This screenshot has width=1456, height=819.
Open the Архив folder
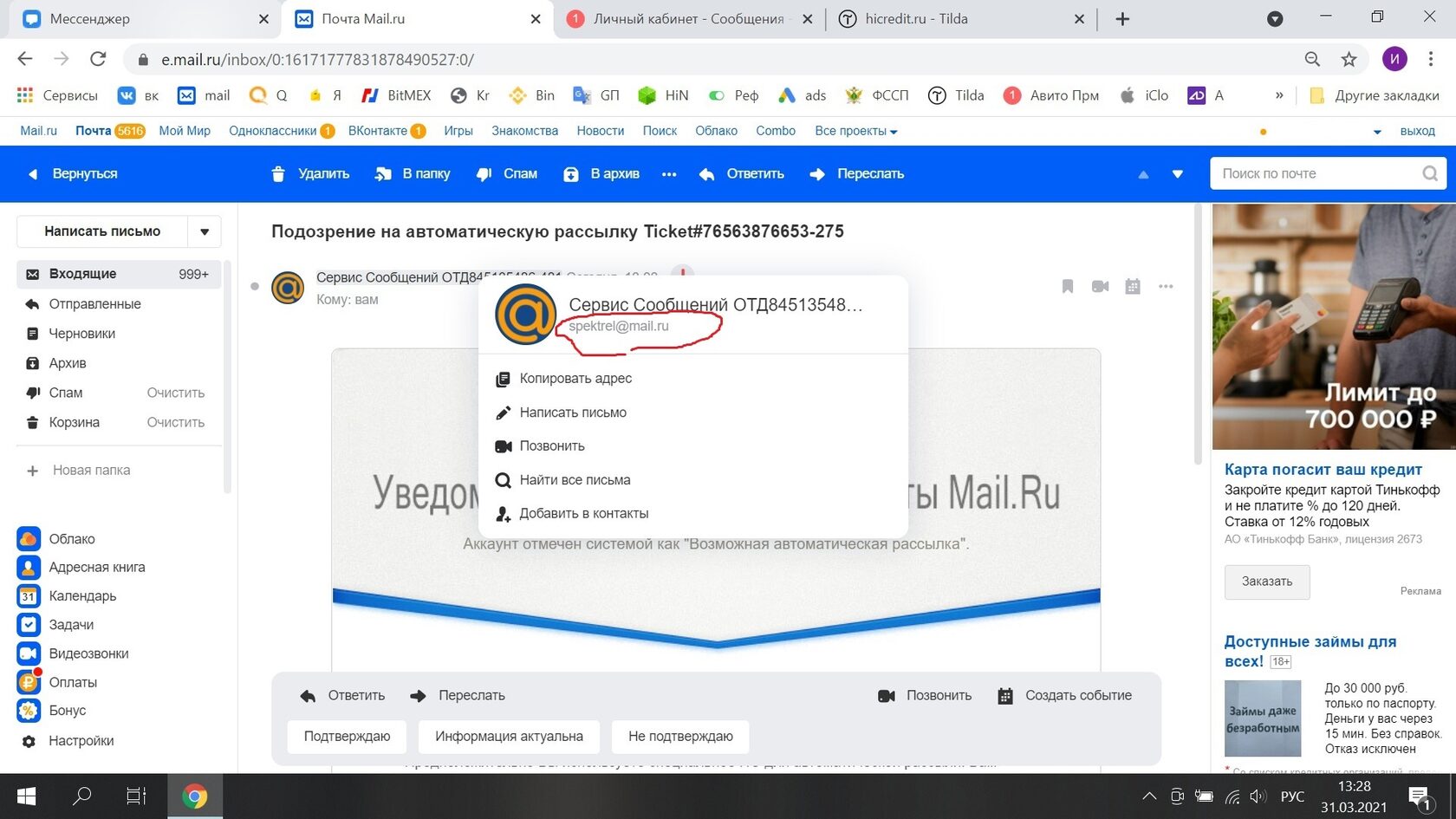67,363
